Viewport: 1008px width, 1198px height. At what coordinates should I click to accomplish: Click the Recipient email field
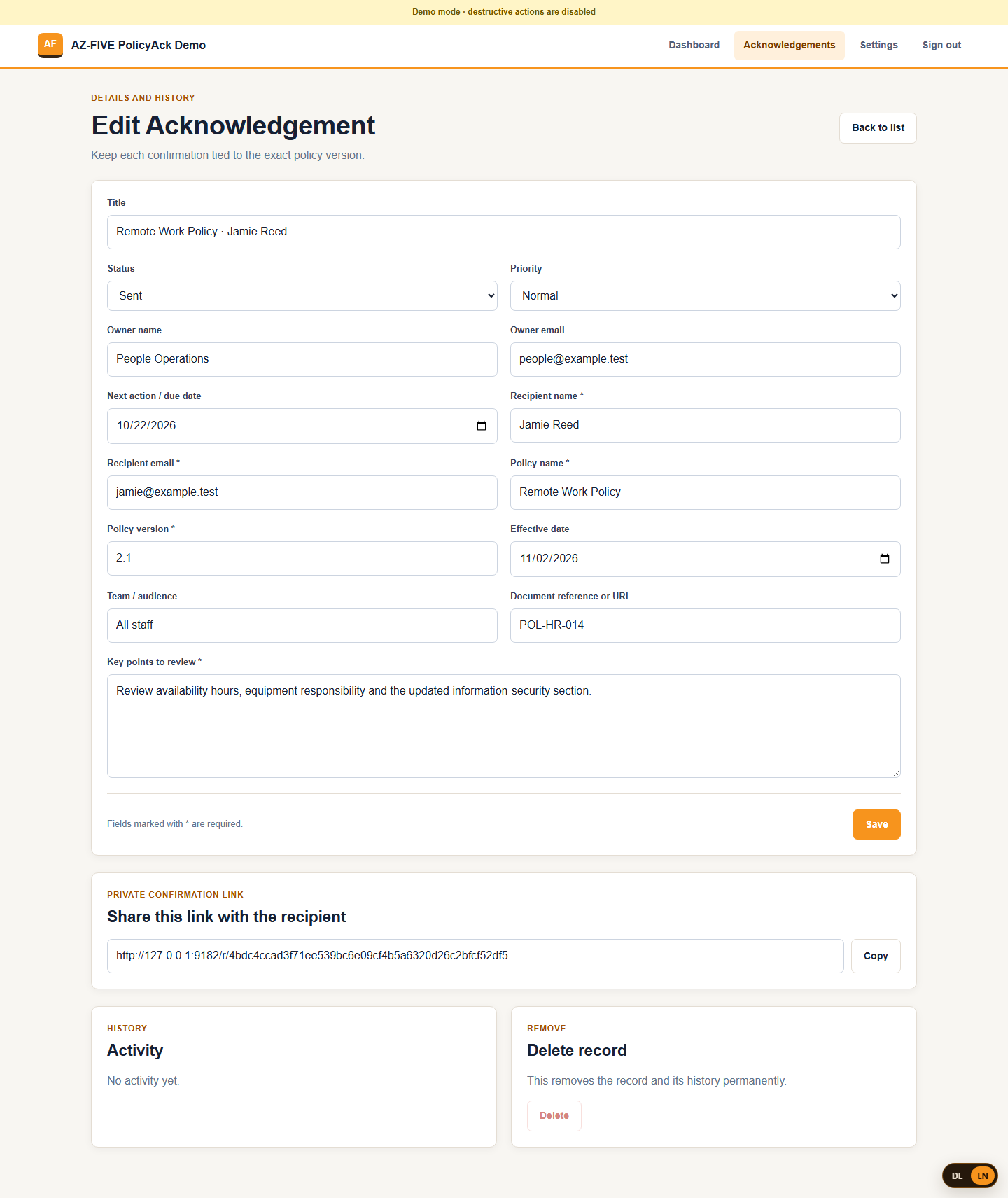tap(302, 492)
